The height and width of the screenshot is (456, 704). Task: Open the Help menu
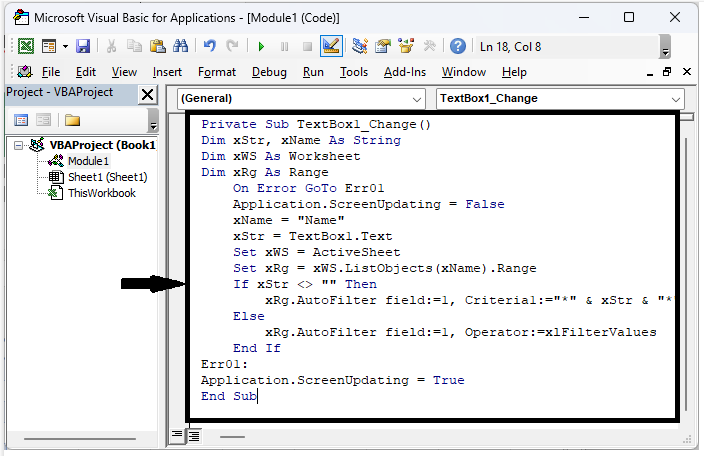coord(514,72)
